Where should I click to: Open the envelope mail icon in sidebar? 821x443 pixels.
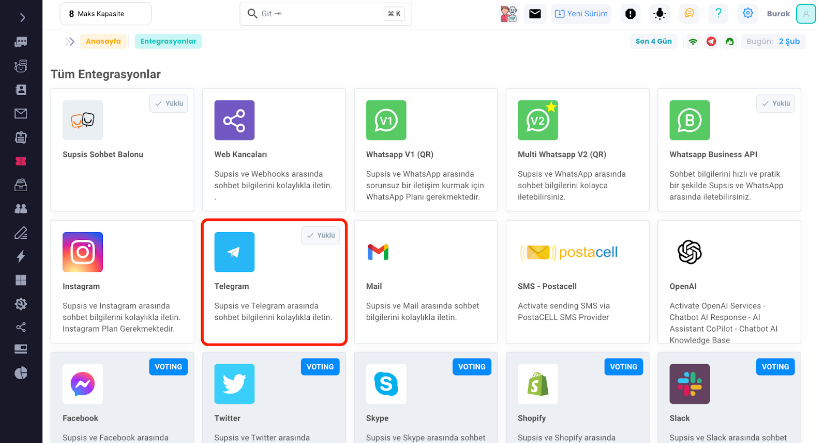tap(21, 114)
